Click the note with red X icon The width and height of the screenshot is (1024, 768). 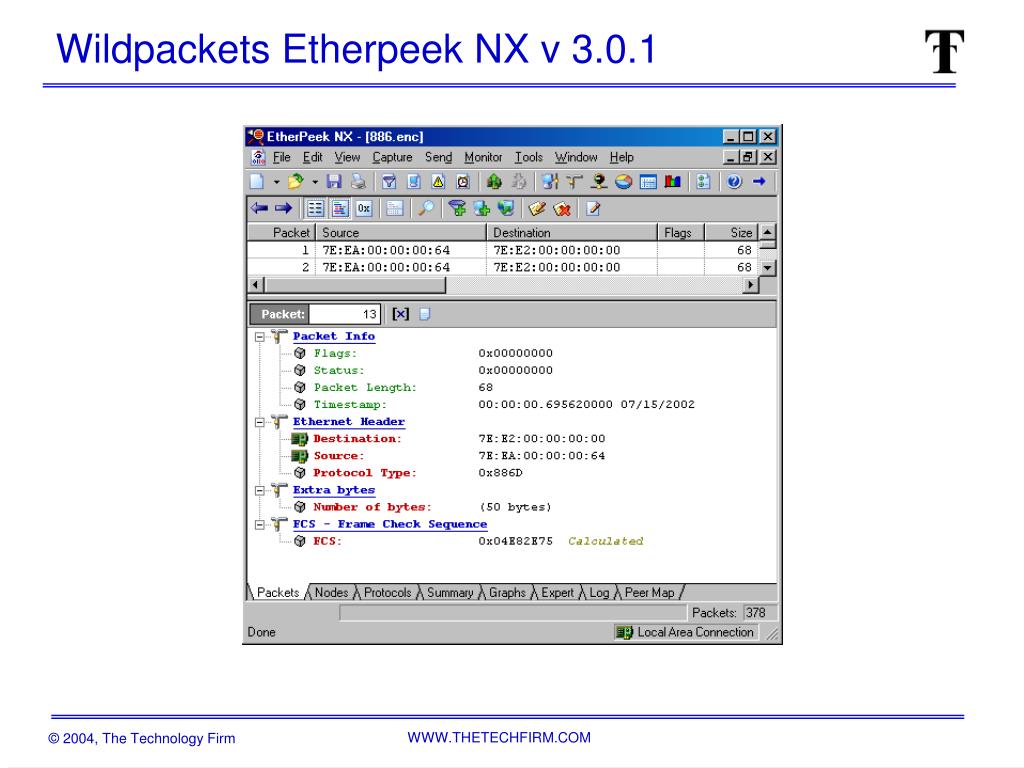pos(562,208)
